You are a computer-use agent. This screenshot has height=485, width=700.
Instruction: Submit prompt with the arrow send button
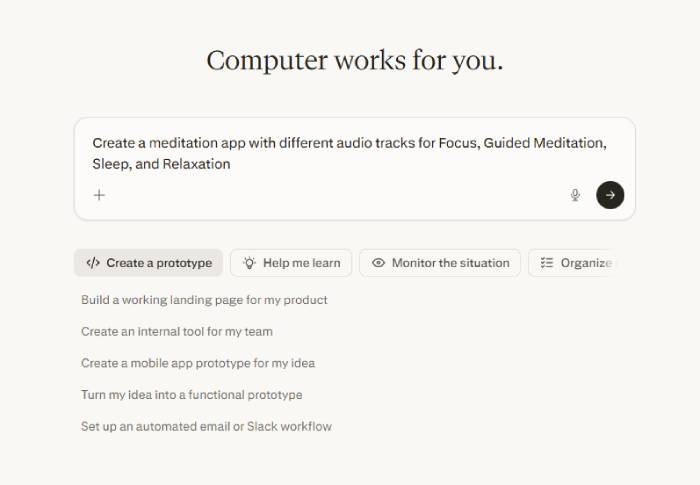tap(610, 195)
